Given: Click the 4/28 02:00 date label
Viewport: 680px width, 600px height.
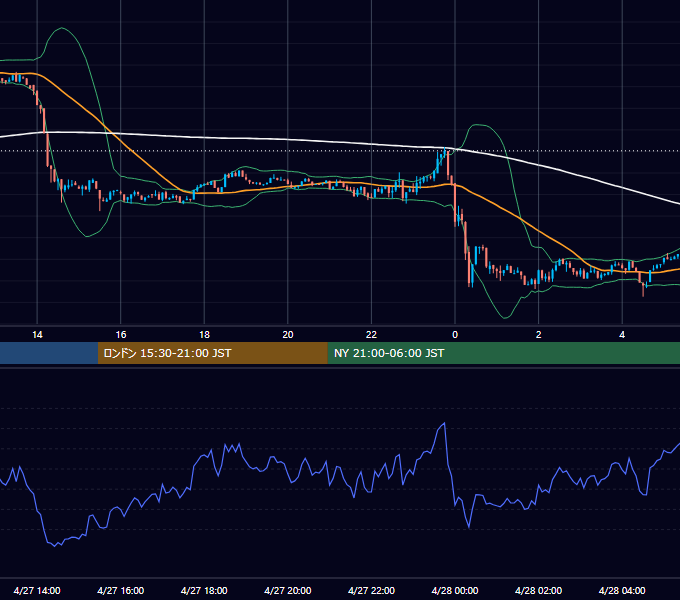Looking at the screenshot, I should [538, 590].
